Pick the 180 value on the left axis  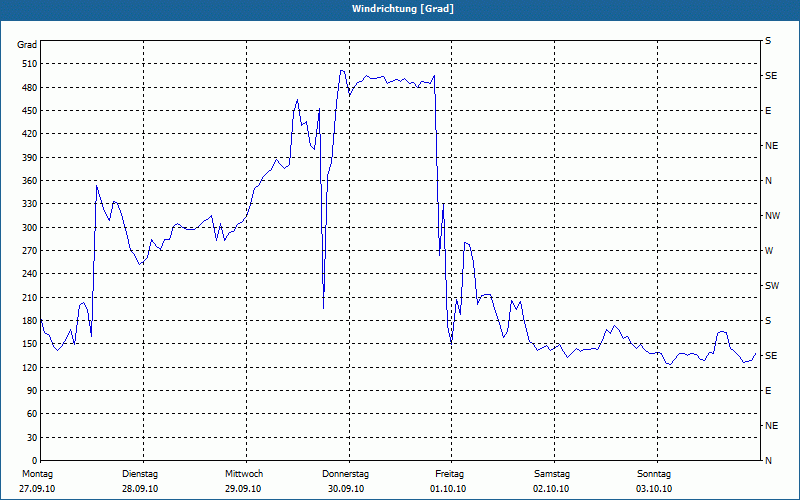[30, 321]
